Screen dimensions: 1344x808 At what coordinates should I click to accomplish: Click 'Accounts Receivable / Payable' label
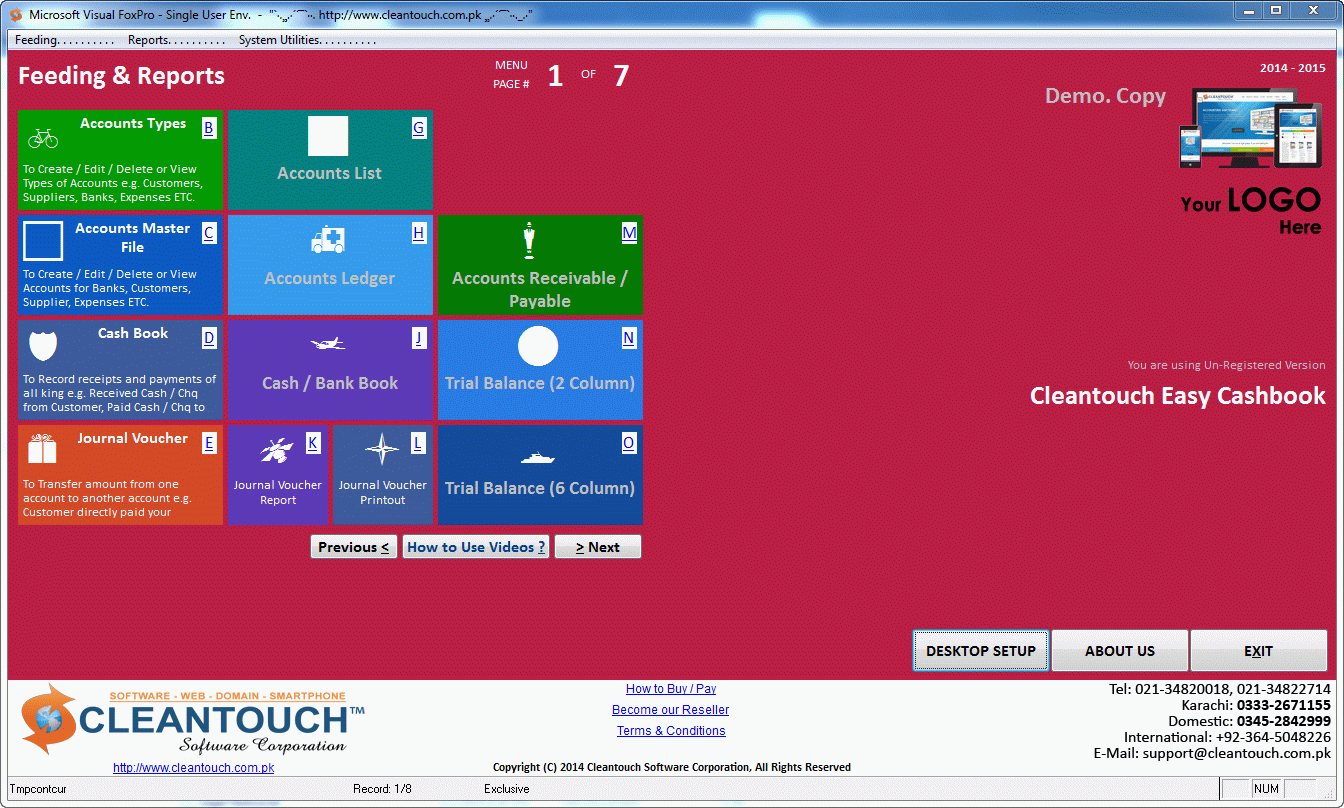point(540,289)
